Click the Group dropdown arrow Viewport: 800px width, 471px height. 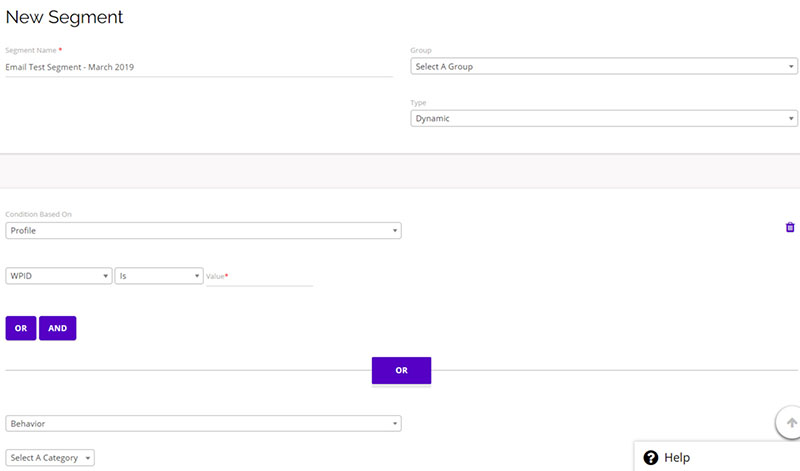(x=791, y=66)
